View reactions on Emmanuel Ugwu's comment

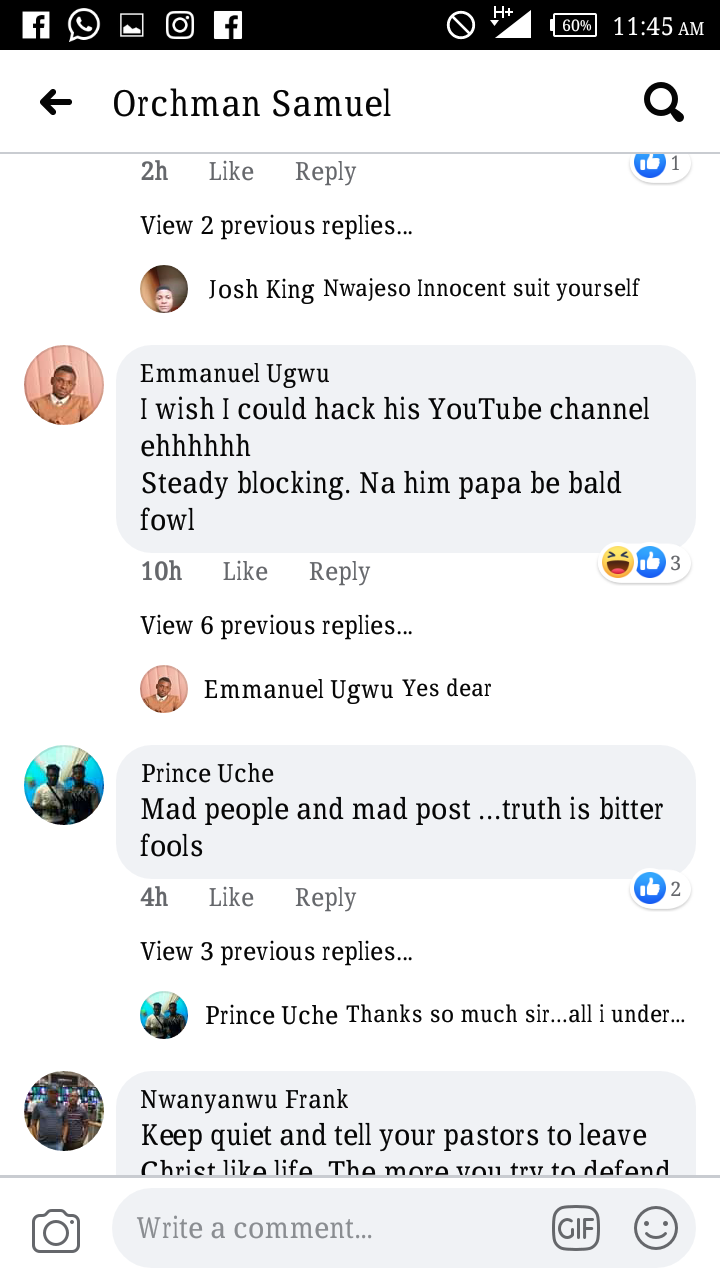coord(644,563)
